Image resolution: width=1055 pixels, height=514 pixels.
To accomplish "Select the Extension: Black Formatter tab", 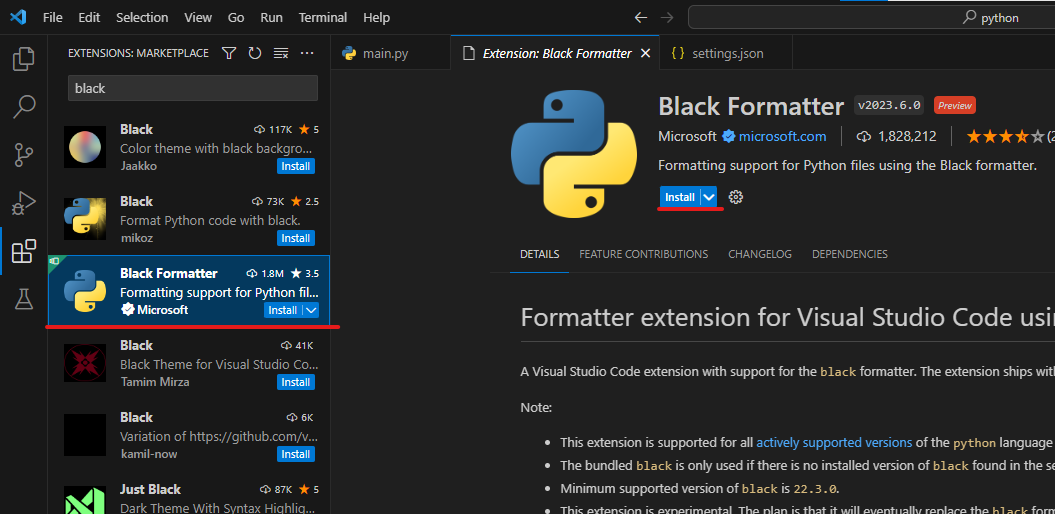I will click(x=556, y=53).
